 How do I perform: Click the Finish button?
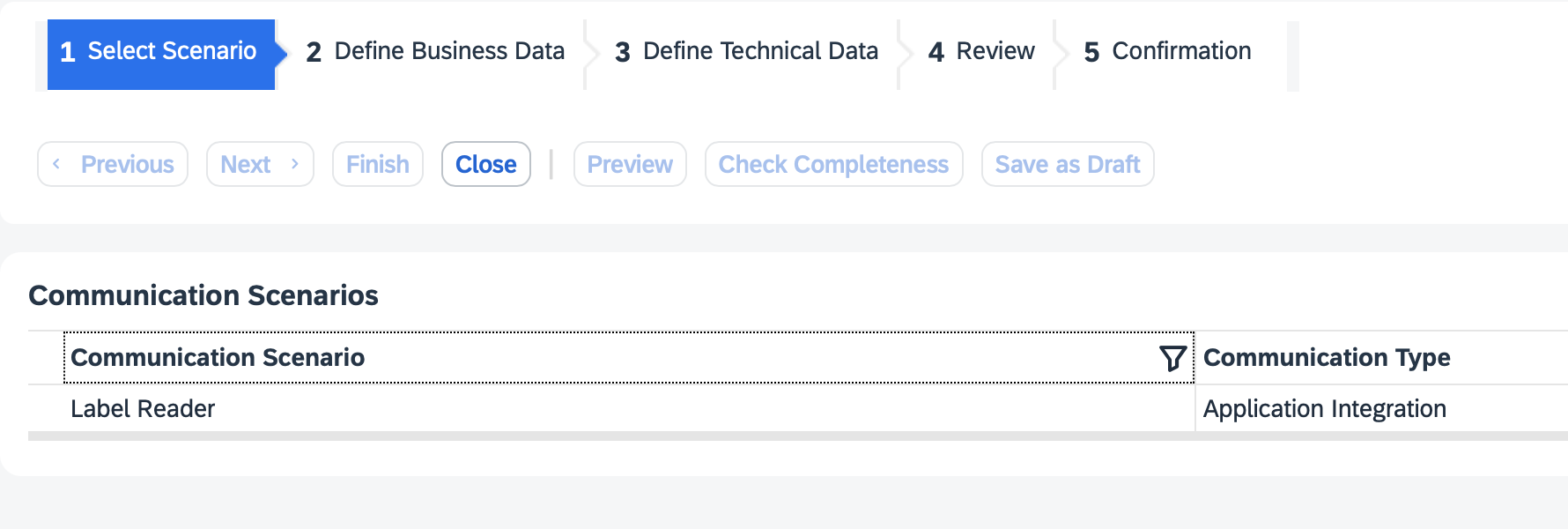(378, 165)
